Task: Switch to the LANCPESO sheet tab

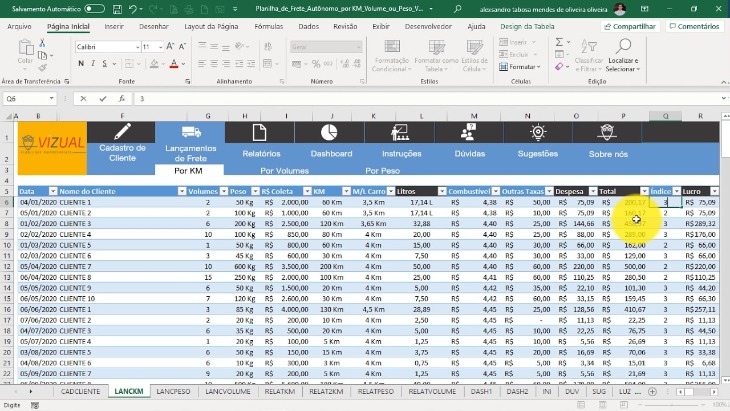Action: [x=173, y=391]
